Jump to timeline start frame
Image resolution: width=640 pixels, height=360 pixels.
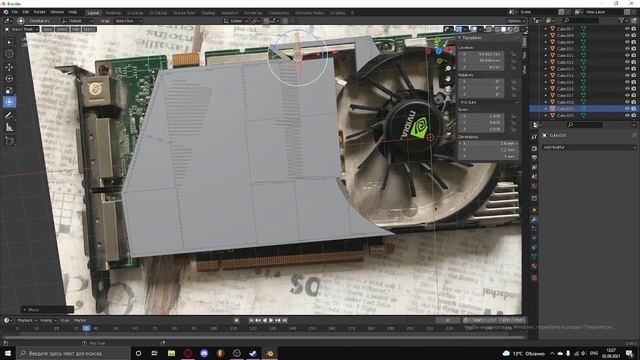coord(251,320)
